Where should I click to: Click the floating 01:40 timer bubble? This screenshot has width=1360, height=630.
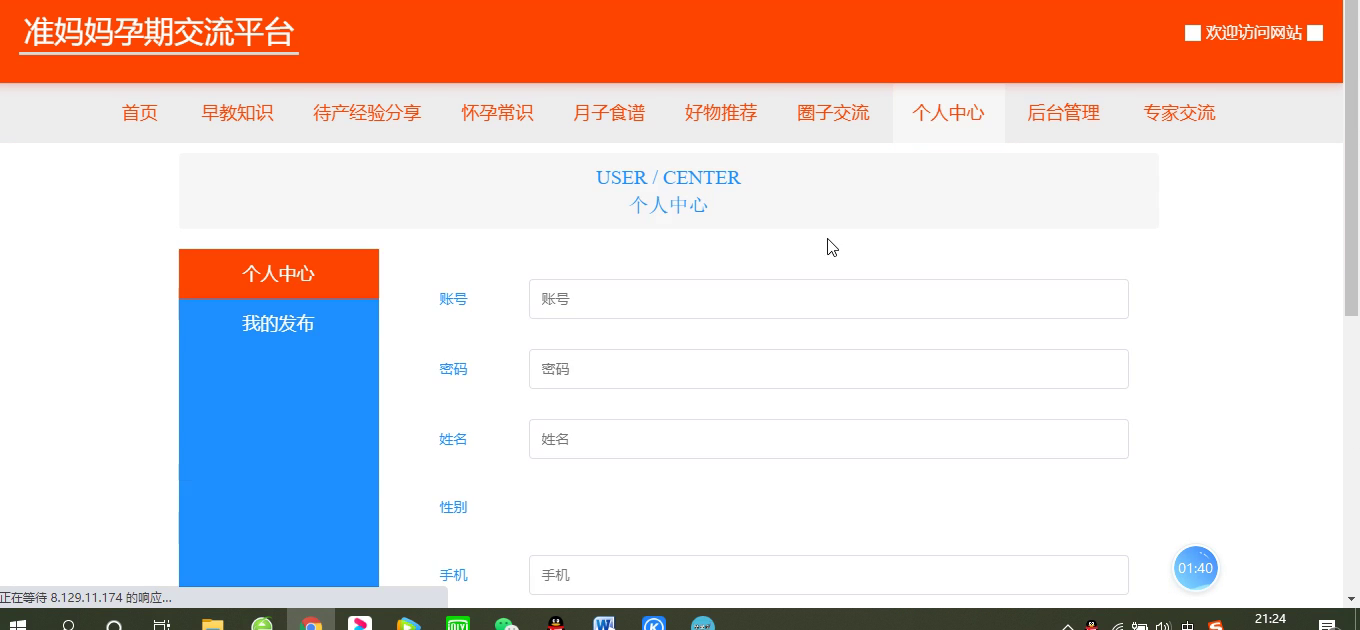click(1195, 568)
